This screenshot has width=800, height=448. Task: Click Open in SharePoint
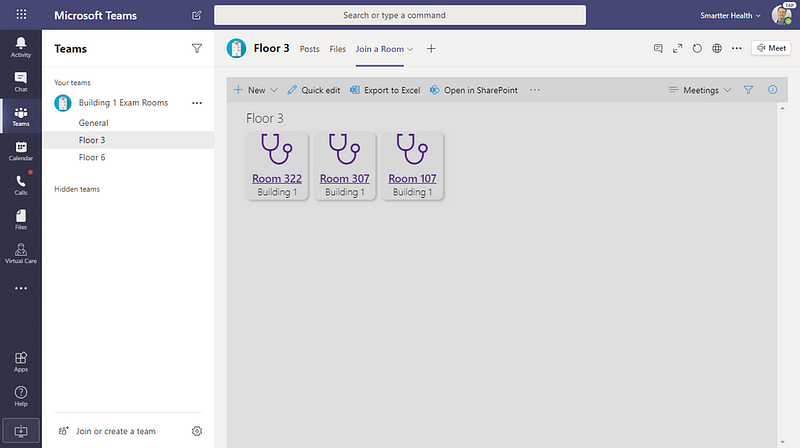pyautogui.click(x=473, y=90)
